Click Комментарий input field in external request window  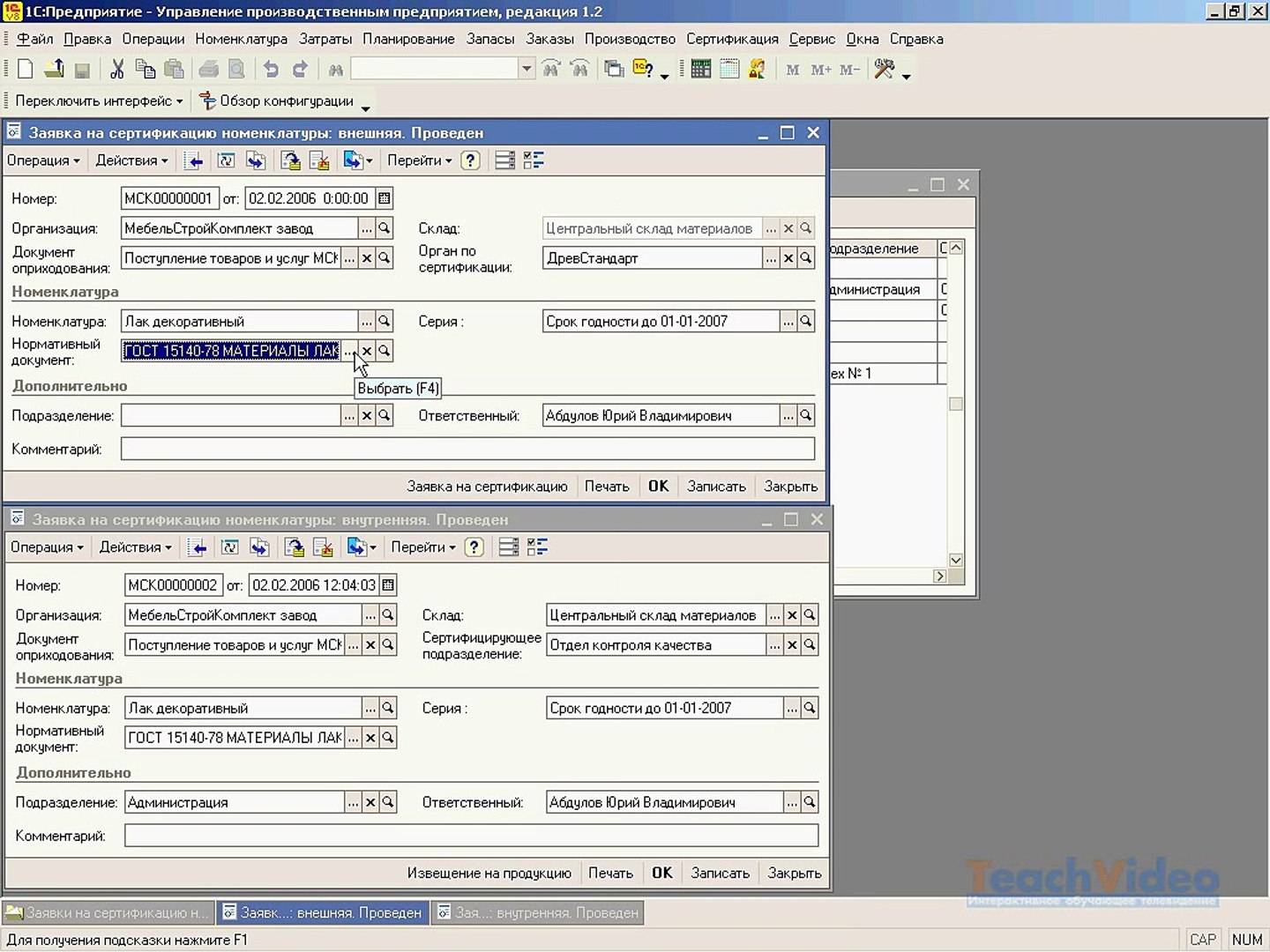point(467,449)
